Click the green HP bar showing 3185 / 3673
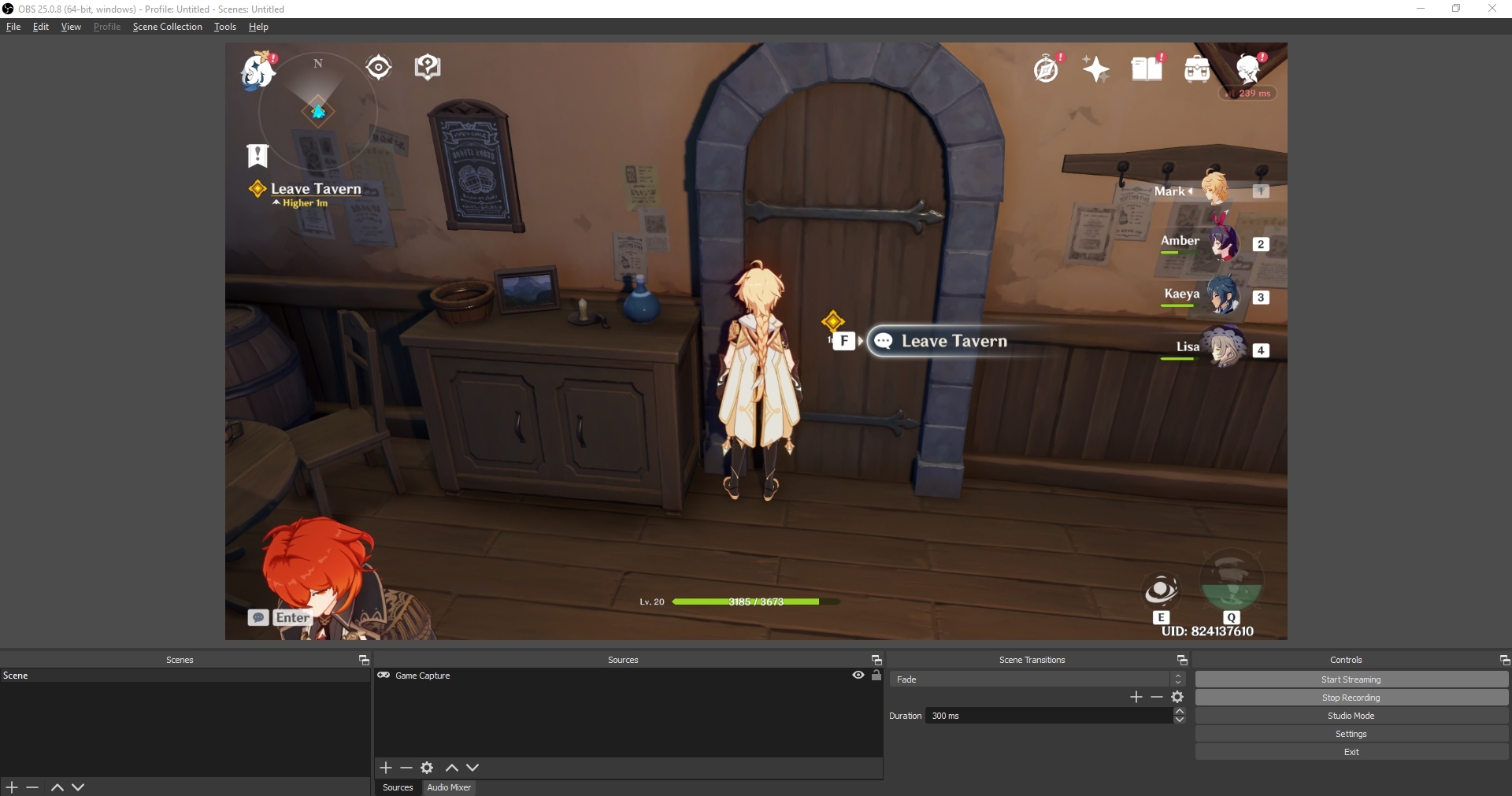The height and width of the screenshot is (796, 1512). (x=755, y=602)
